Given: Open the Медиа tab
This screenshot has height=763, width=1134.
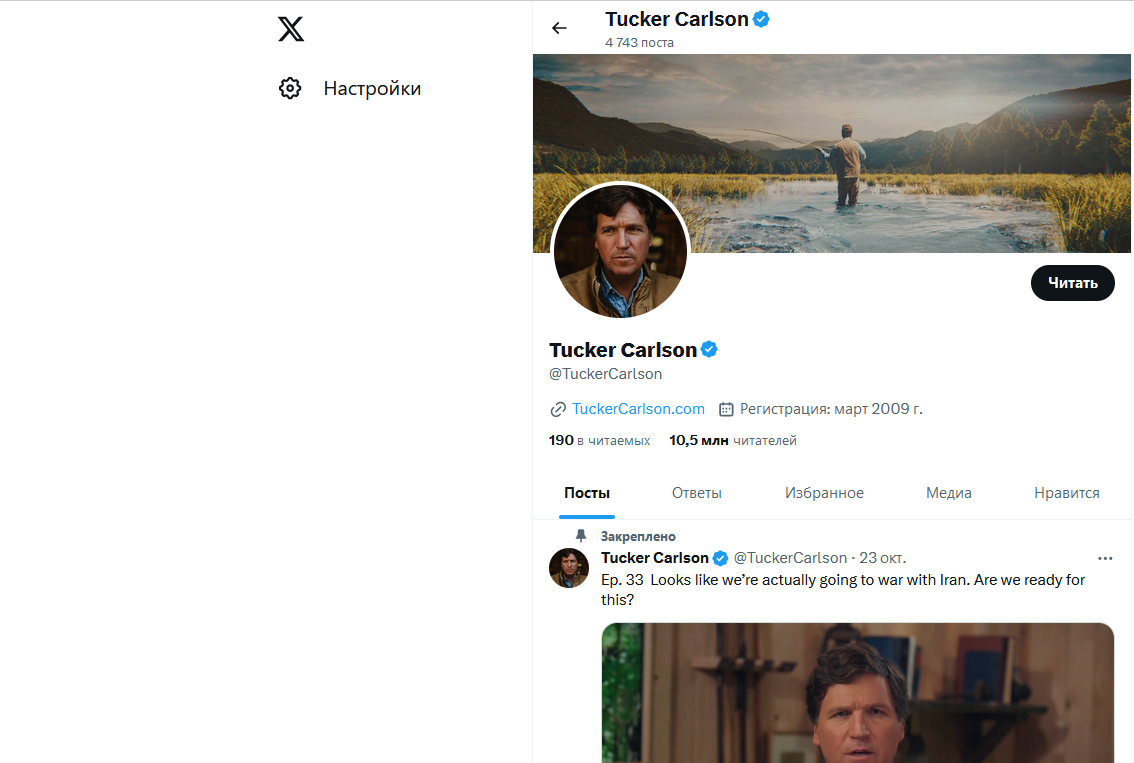Looking at the screenshot, I should point(949,493).
